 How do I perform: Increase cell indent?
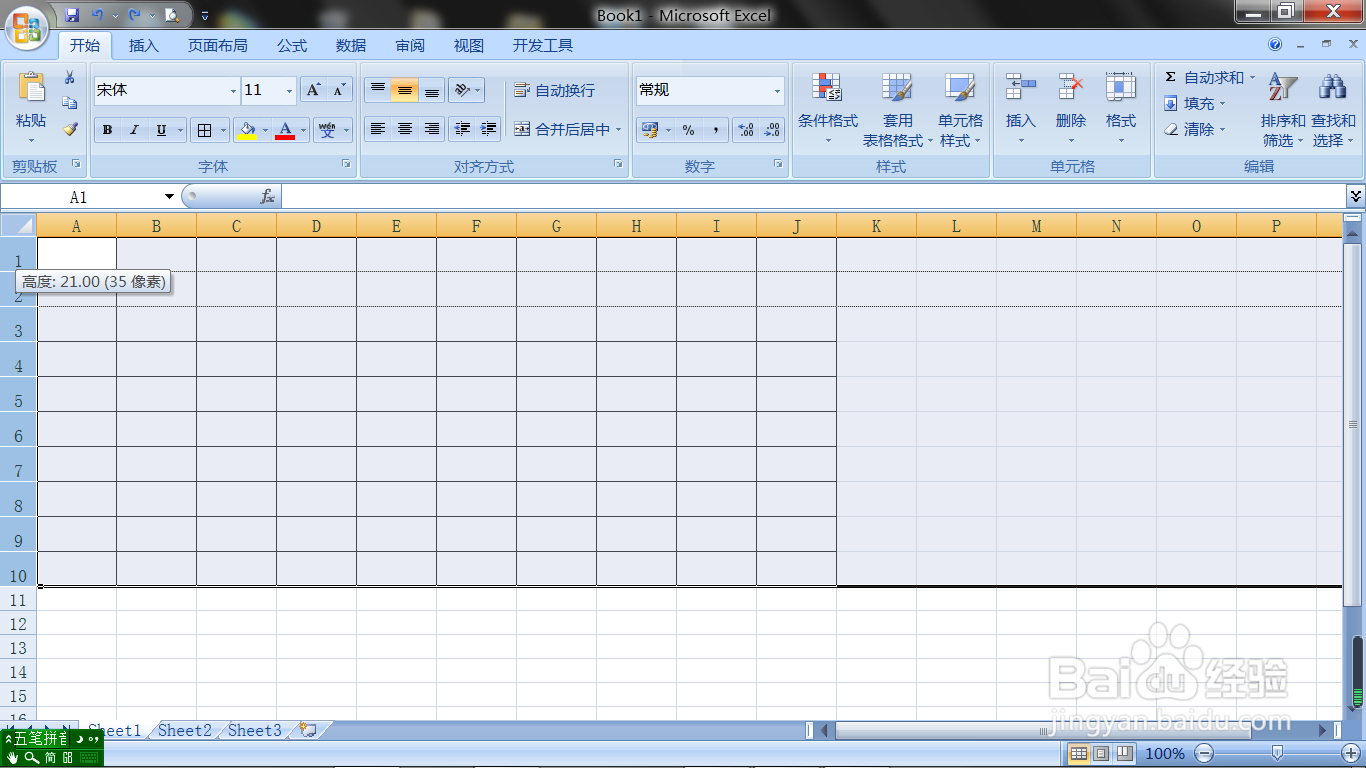click(488, 129)
